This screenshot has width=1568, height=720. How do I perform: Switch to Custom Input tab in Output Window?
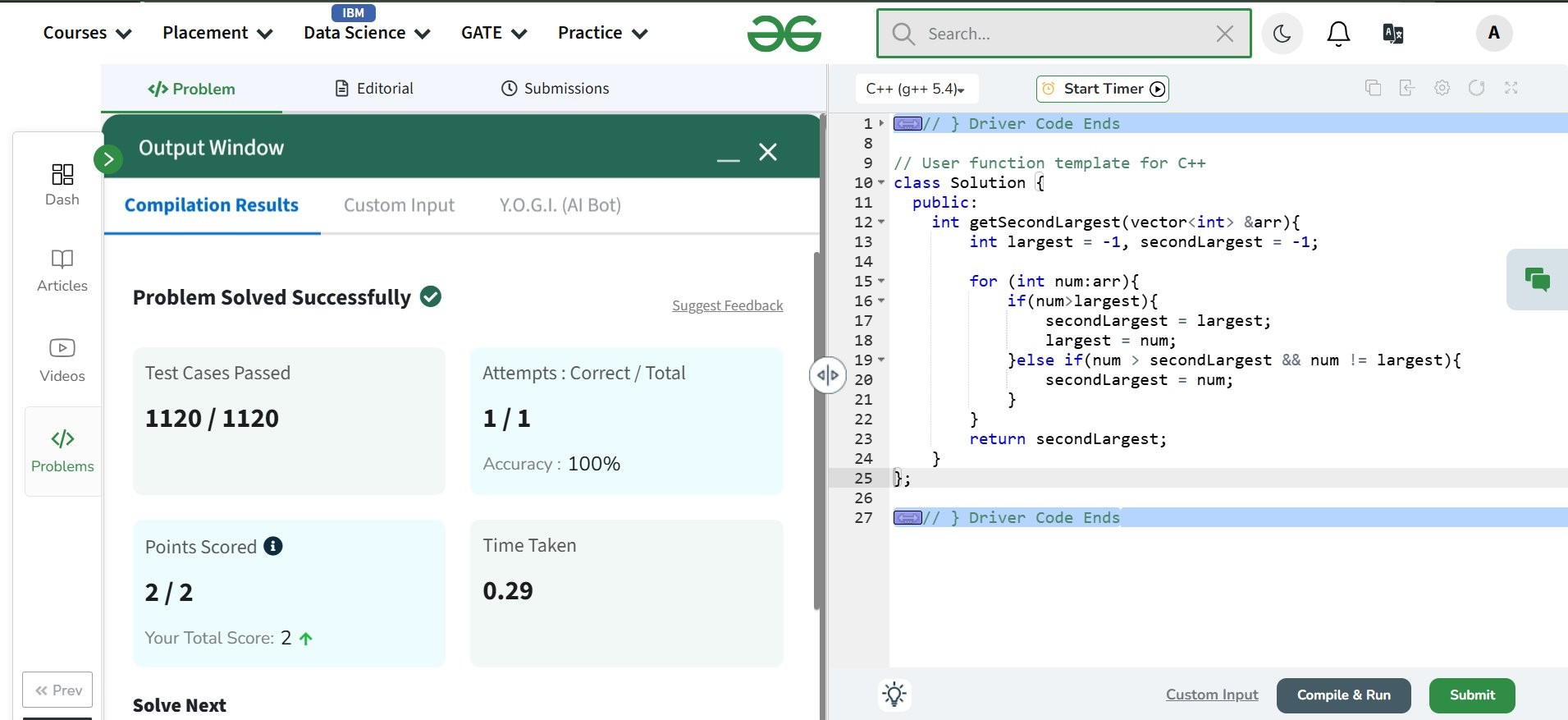399,205
